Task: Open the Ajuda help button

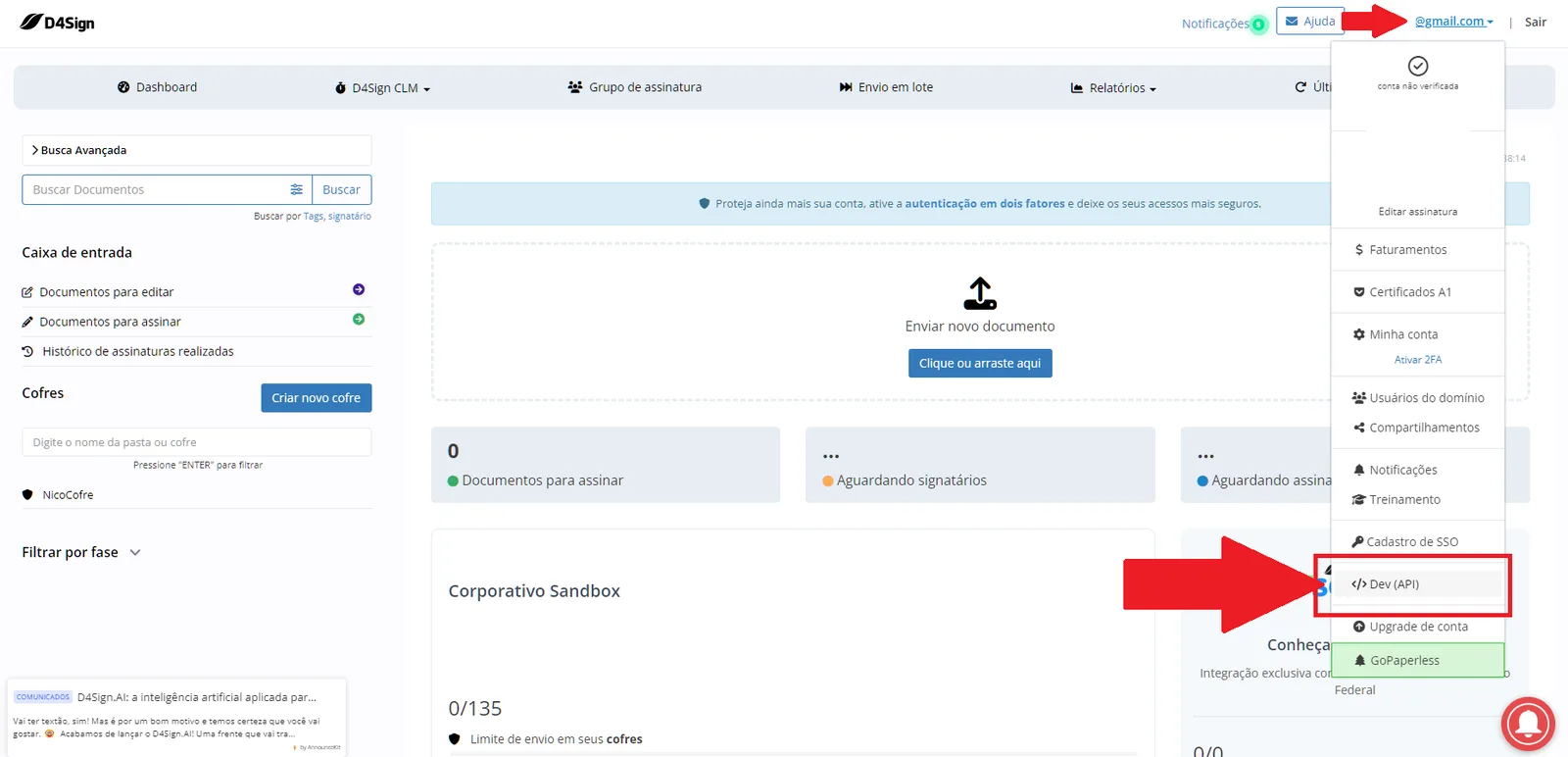Action: [1310, 22]
